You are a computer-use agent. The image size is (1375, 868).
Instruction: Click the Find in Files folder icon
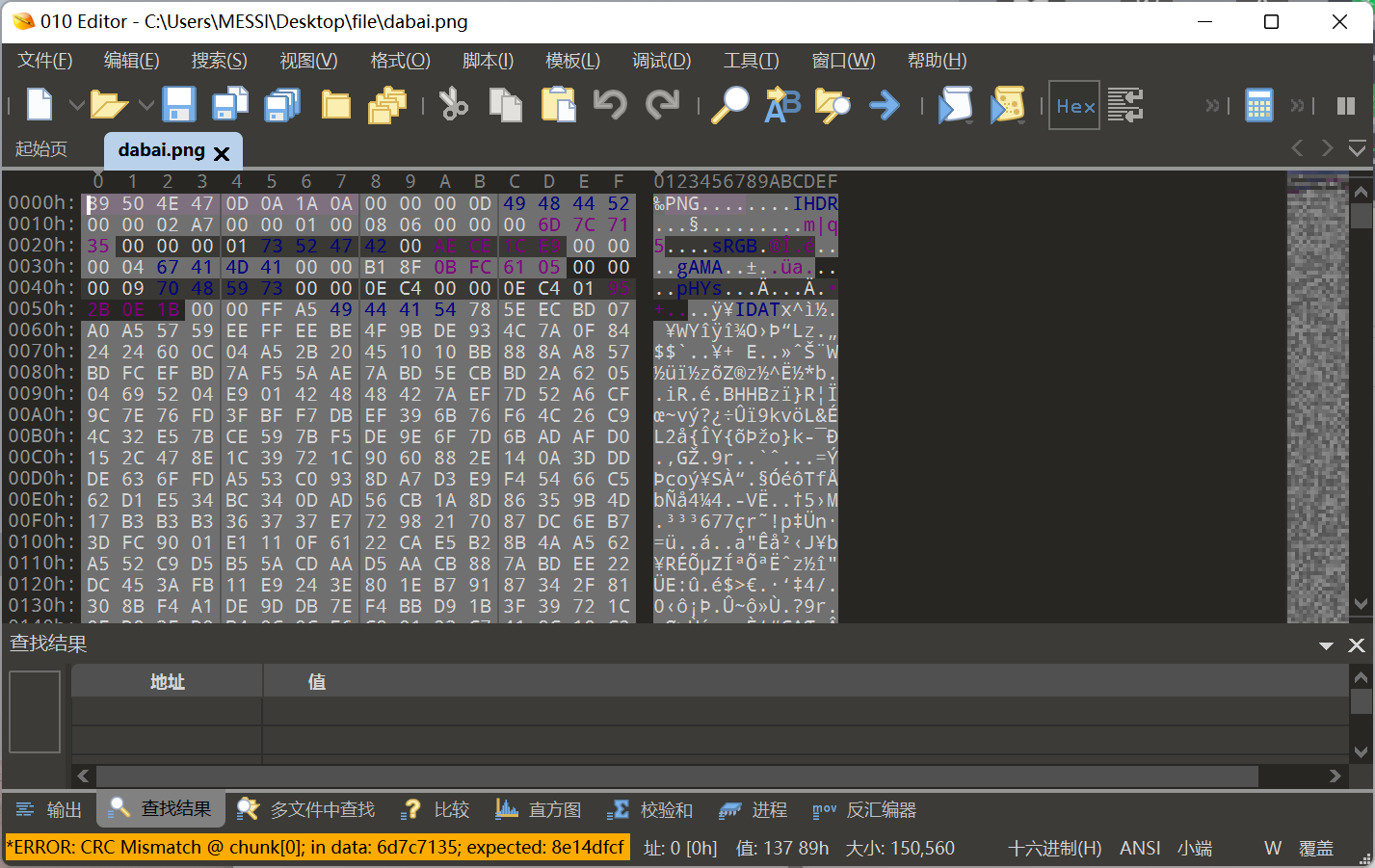tap(833, 104)
